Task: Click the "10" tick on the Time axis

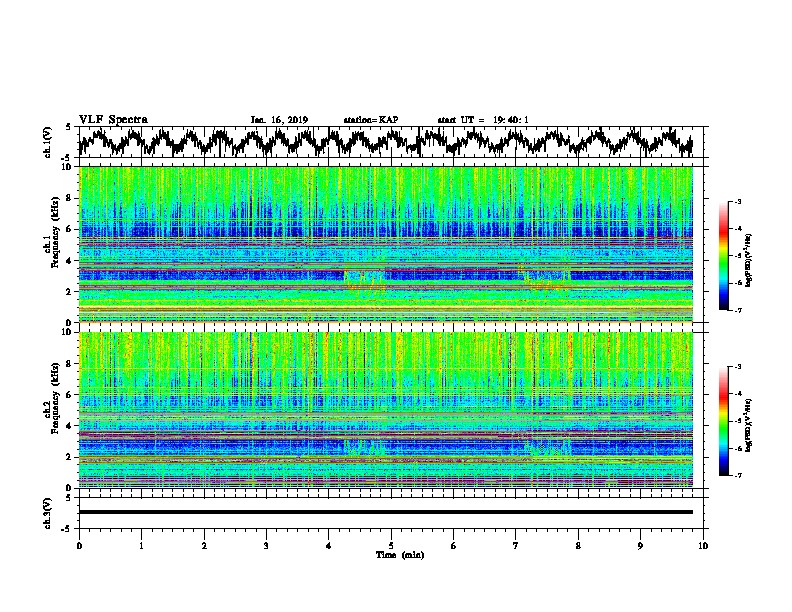Action: [703, 546]
